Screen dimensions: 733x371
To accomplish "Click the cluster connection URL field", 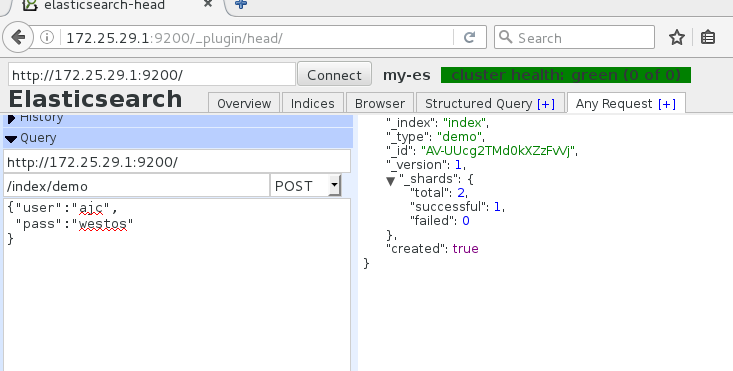I will pyautogui.click(x=152, y=74).
